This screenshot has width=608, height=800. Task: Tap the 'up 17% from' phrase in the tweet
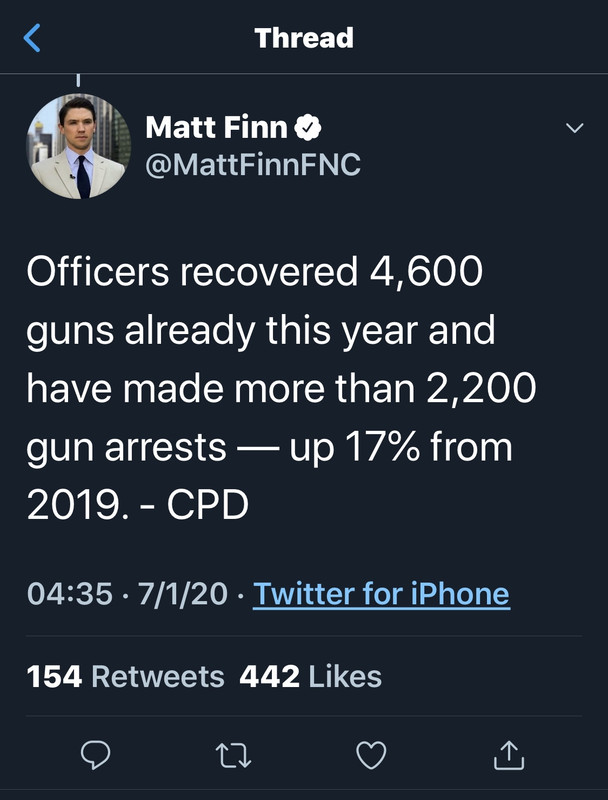401,448
